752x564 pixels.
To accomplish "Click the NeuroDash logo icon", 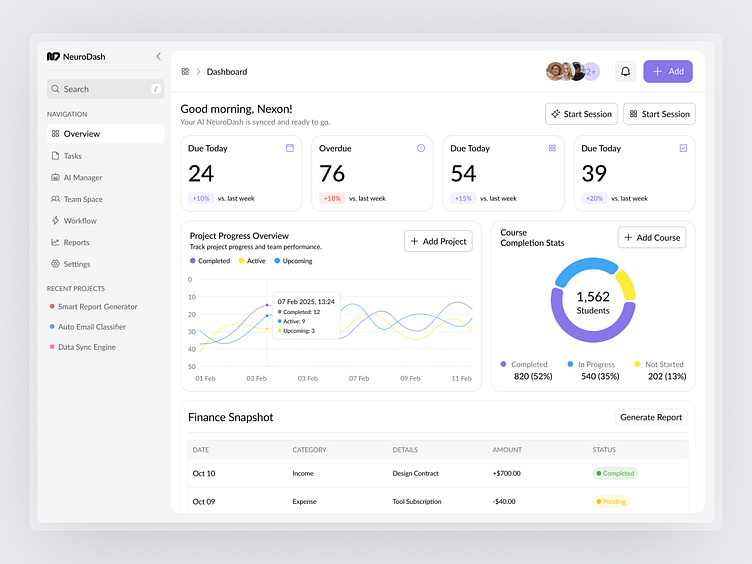I will point(53,57).
